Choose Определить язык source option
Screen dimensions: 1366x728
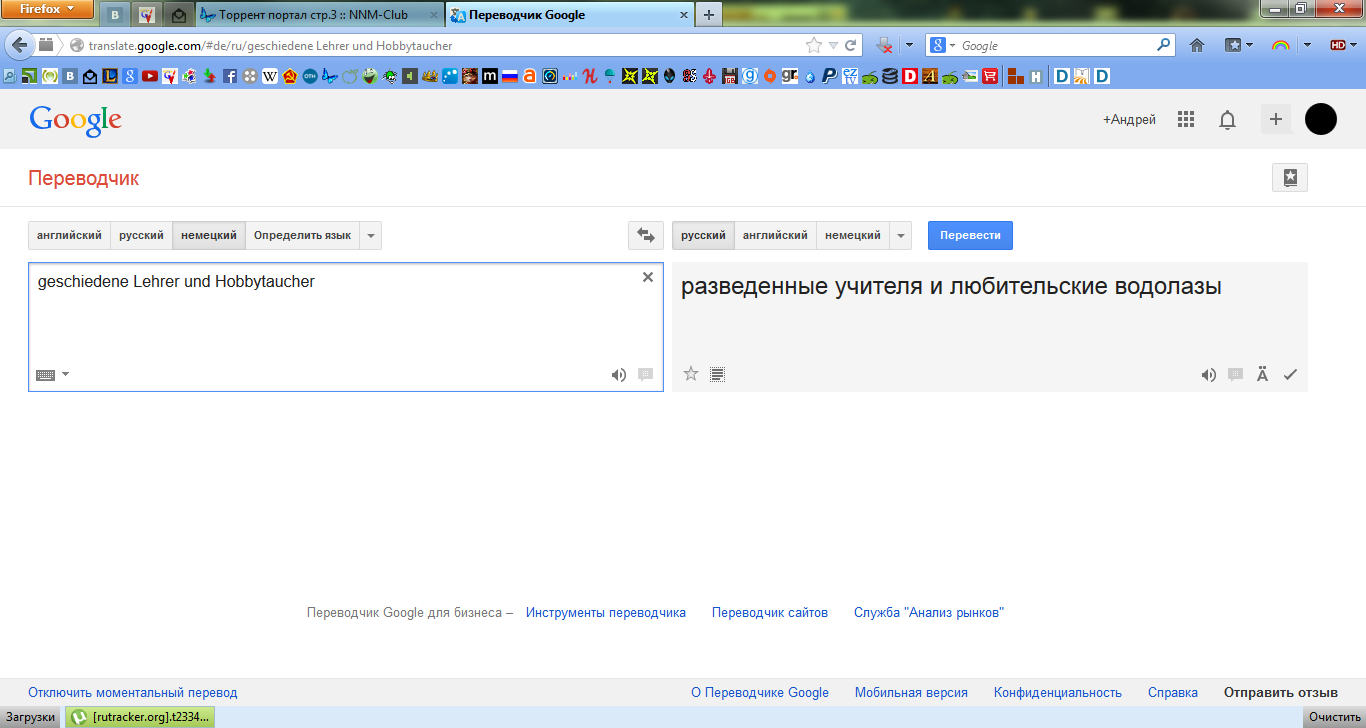tap(302, 236)
